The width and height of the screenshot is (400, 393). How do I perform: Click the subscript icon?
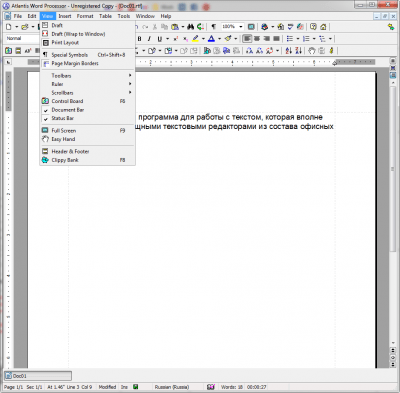(x=185, y=39)
